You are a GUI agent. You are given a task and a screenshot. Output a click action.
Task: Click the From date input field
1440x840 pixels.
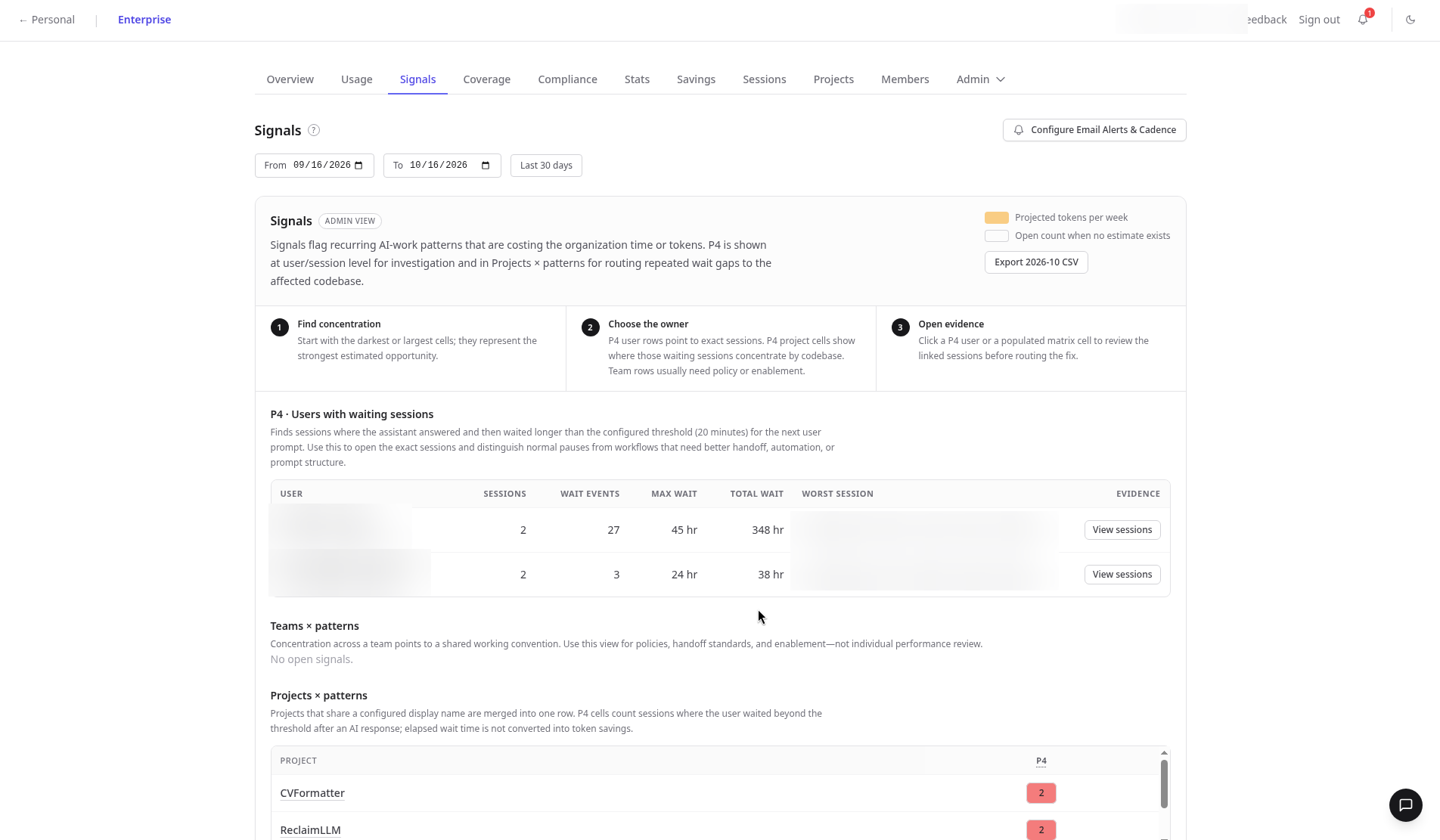tap(314, 166)
